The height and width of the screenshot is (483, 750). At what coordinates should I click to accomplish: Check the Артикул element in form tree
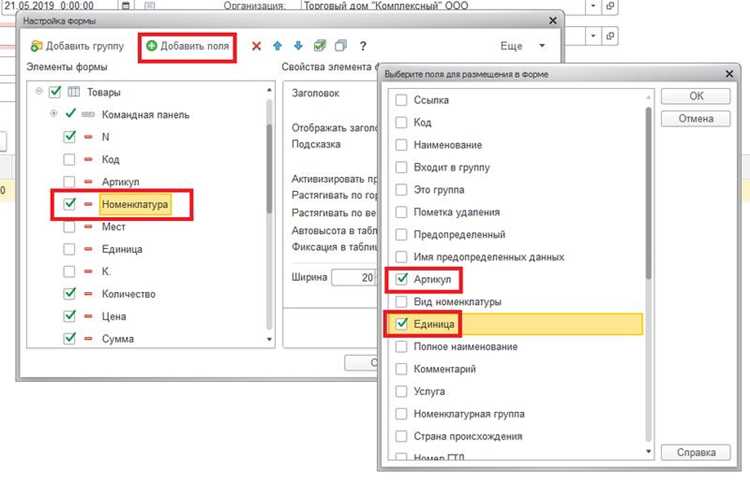[69, 182]
